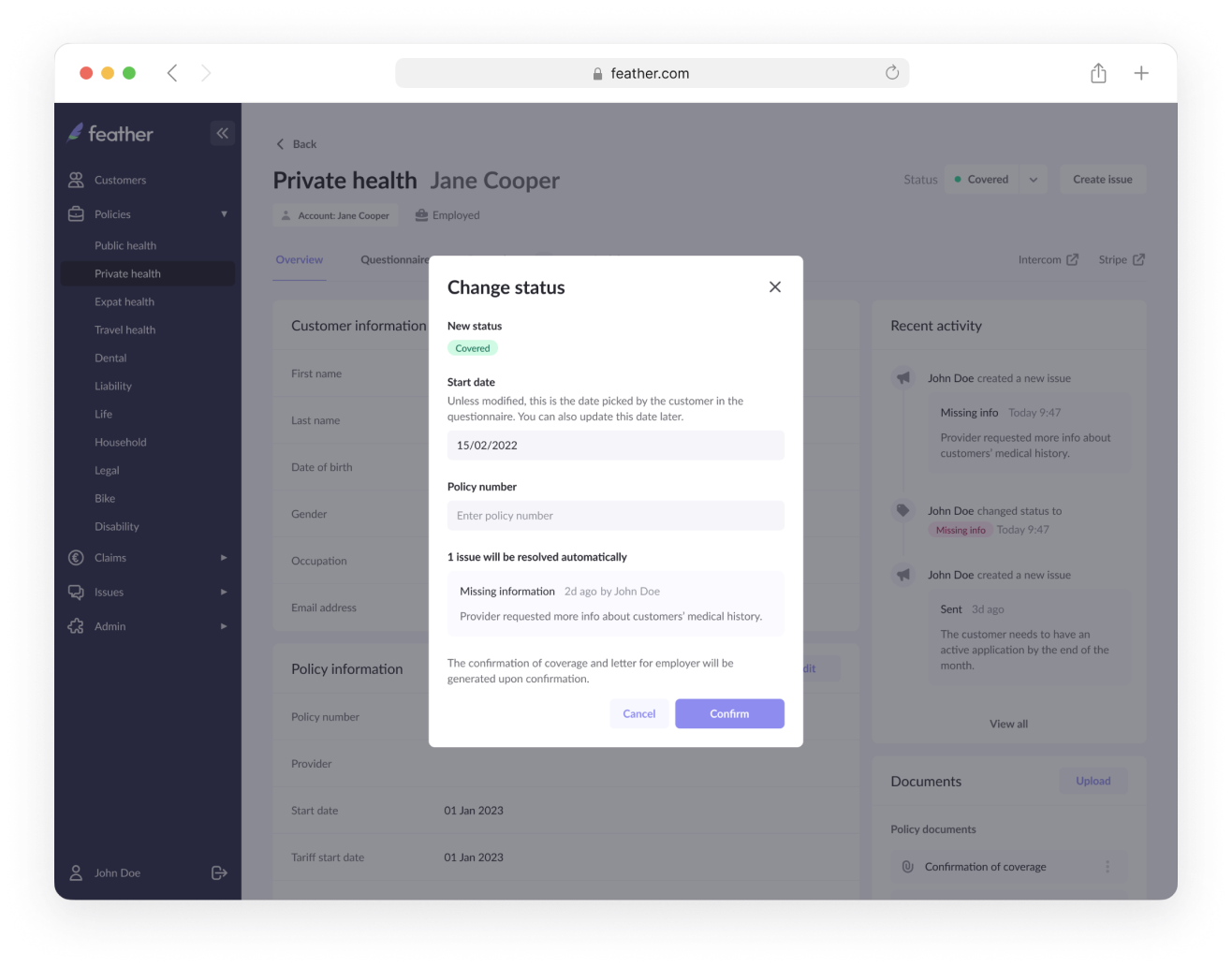The height and width of the screenshot is (967, 1232).
Task: Click megaphone icon beside Sent activity
Action: 903,574
